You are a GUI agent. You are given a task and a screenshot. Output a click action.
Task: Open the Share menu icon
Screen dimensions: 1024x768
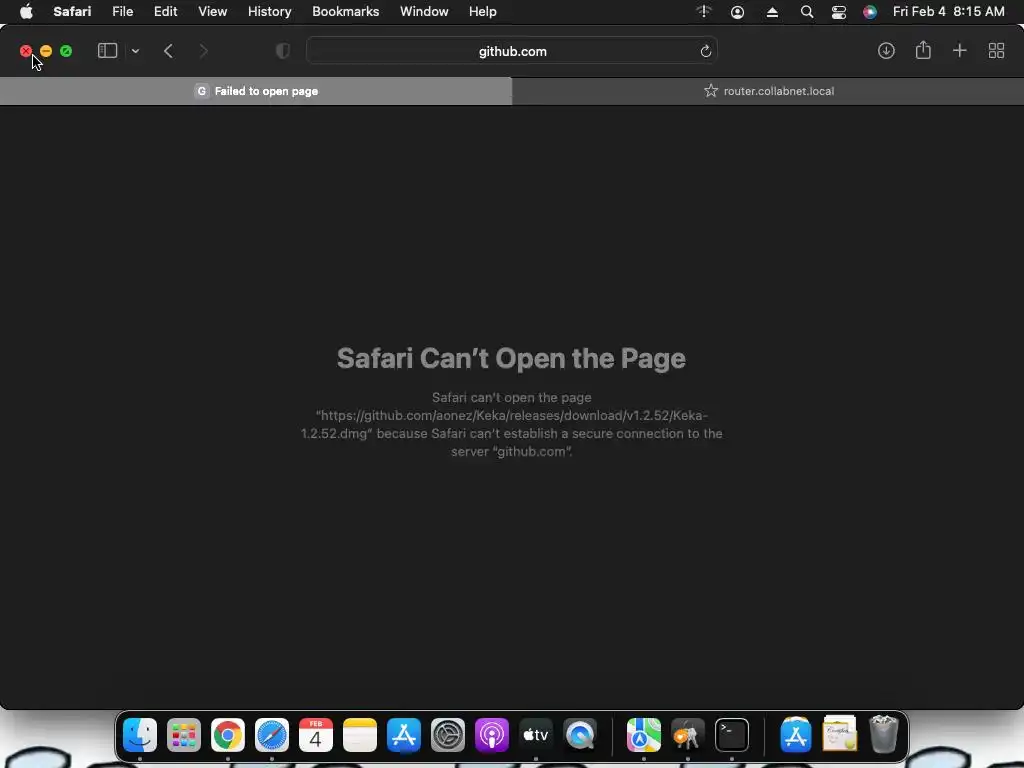(923, 50)
